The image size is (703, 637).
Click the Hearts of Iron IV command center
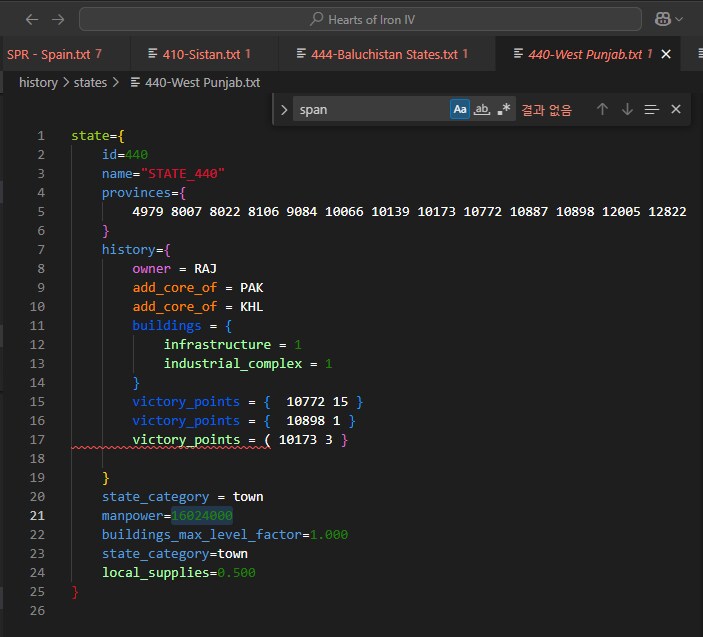360,19
